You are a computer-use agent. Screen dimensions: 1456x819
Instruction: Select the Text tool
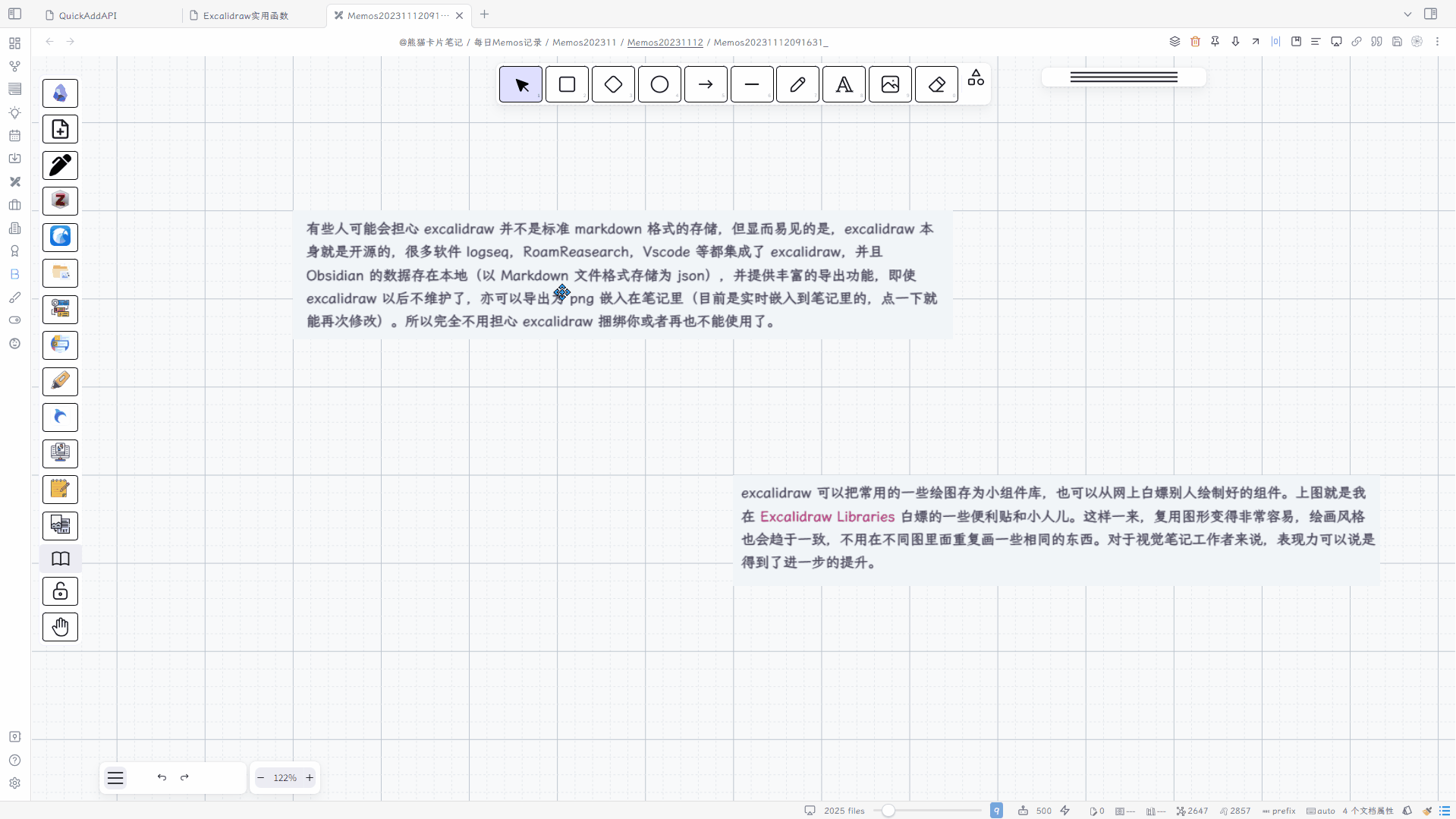[844, 84]
